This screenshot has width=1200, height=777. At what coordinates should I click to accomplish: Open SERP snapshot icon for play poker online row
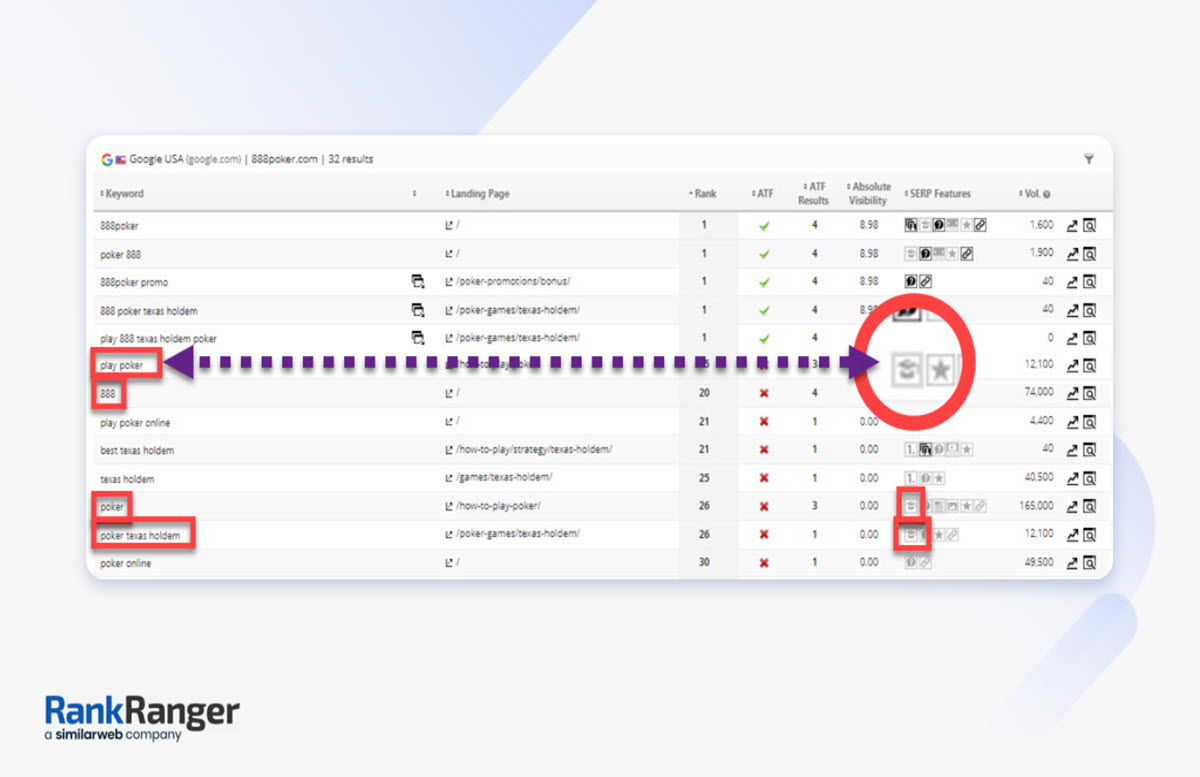click(x=1089, y=422)
